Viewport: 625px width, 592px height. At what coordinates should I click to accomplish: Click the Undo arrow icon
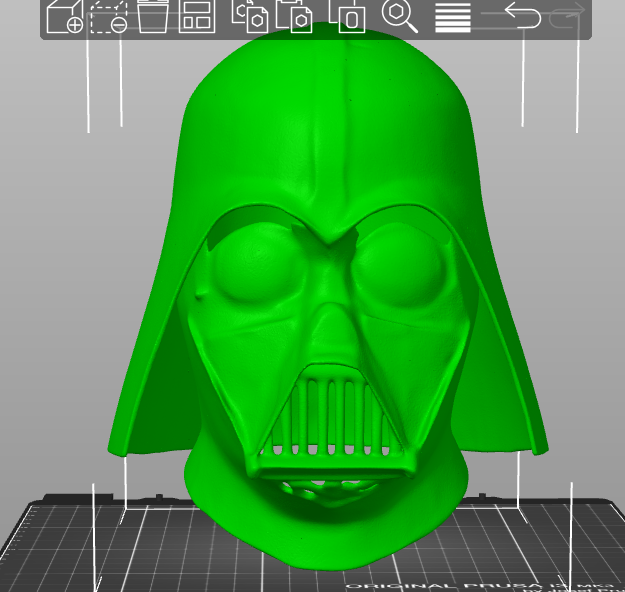click(x=523, y=15)
